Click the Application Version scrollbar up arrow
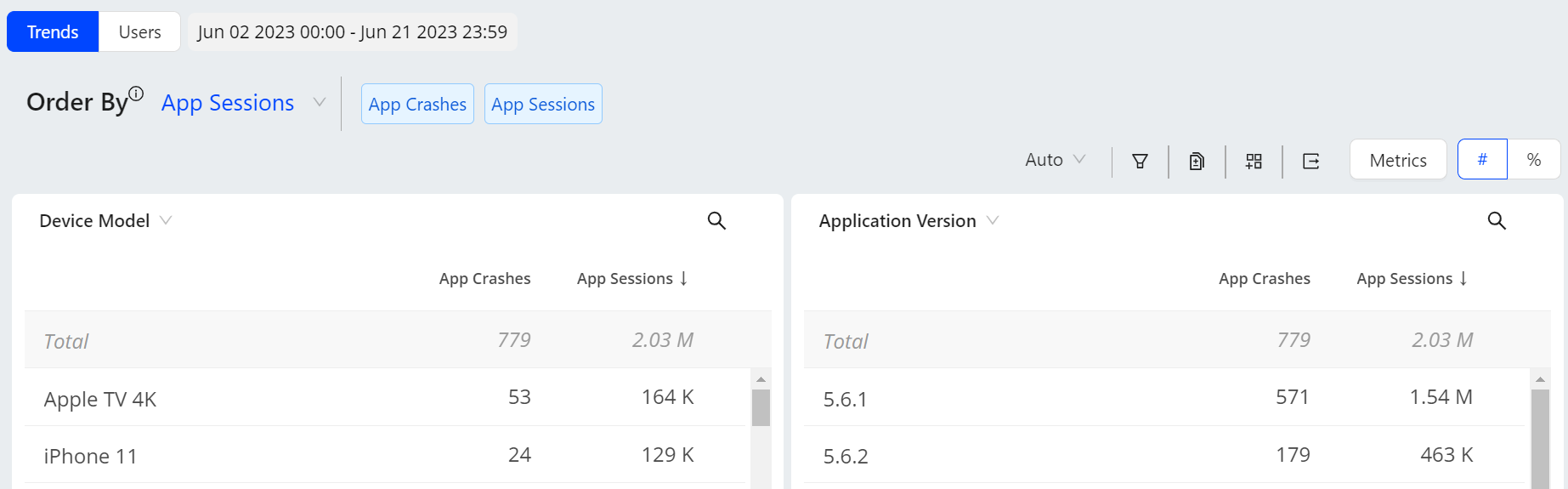This screenshot has height=489, width=1568. 1540,379
